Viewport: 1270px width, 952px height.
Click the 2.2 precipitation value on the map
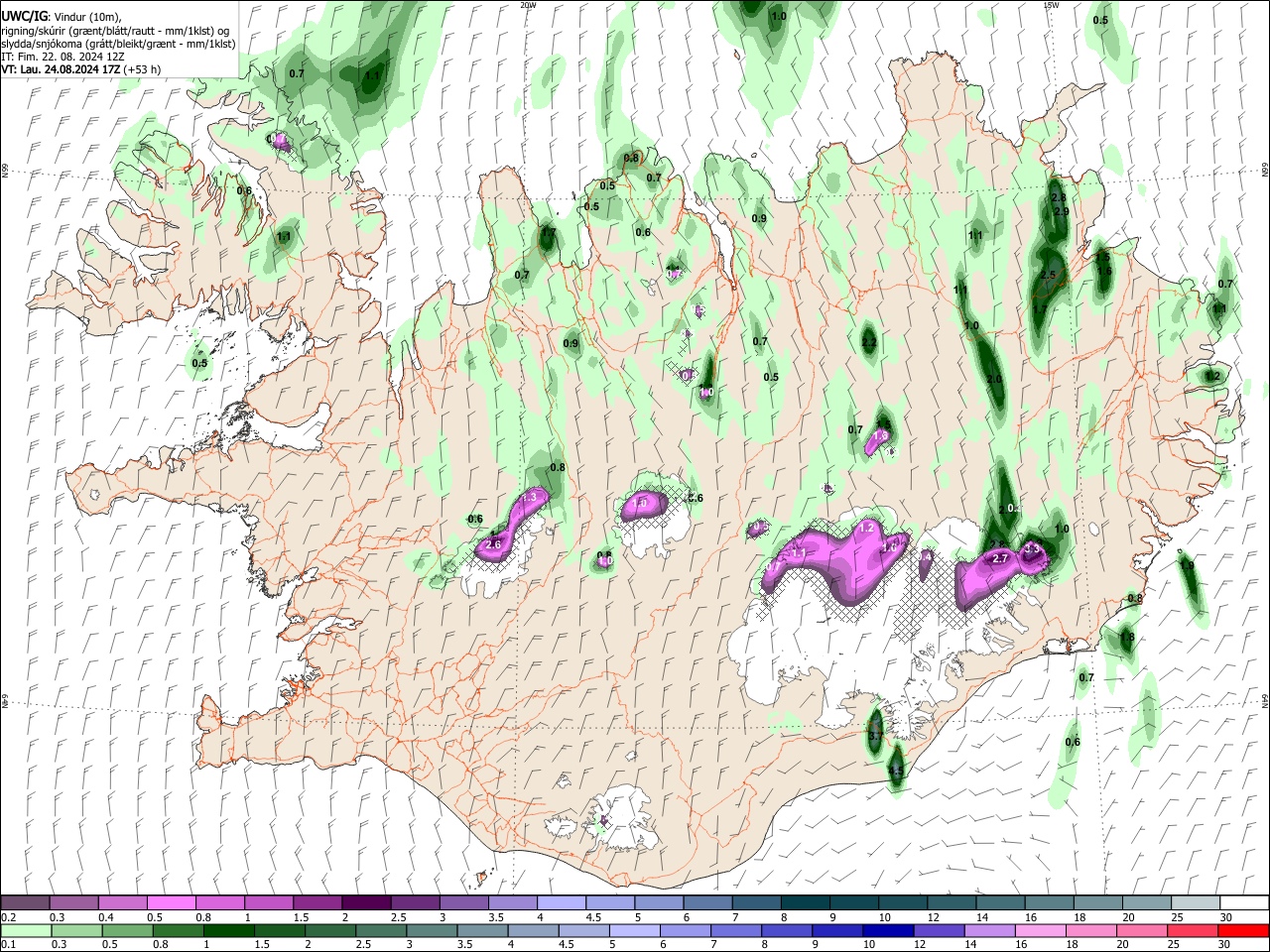(869, 342)
